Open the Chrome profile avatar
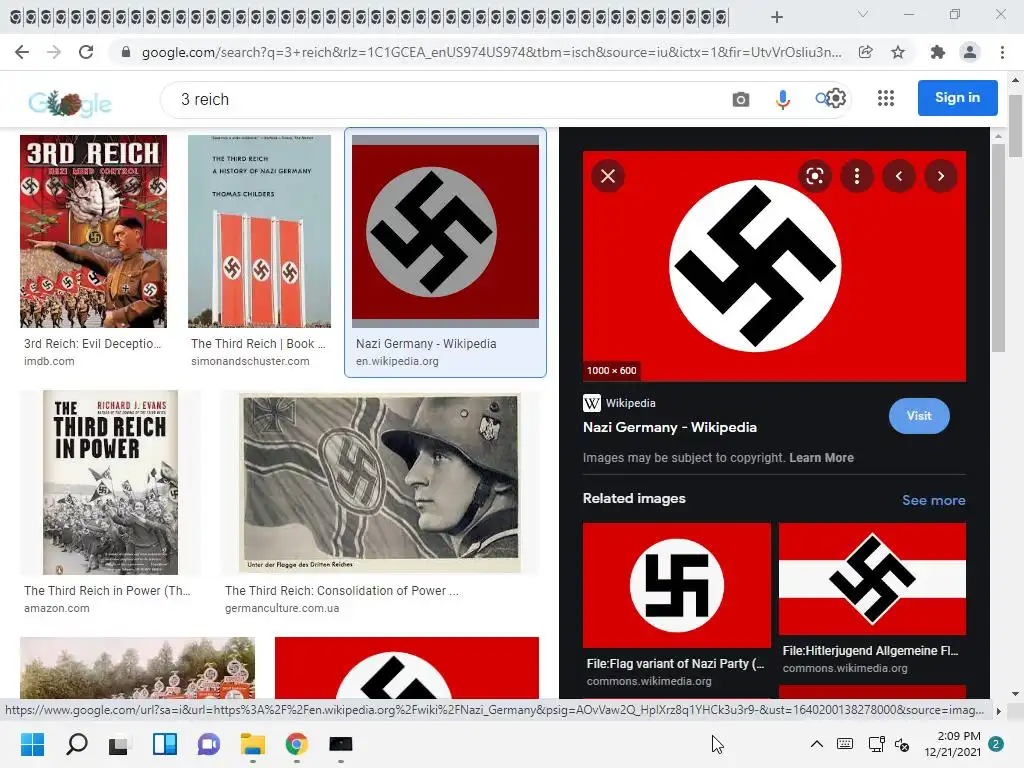The height and width of the screenshot is (768, 1024). click(x=970, y=52)
